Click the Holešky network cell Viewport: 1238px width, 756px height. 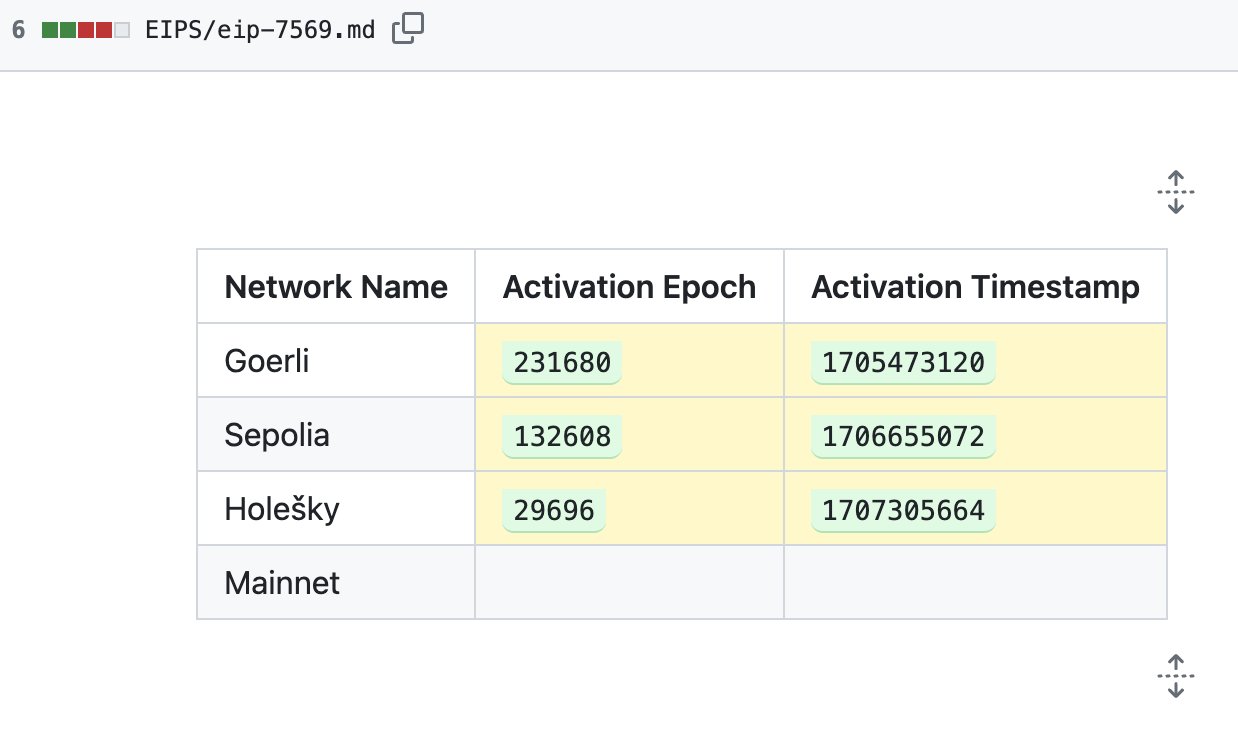pyautogui.click(x=336, y=508)
